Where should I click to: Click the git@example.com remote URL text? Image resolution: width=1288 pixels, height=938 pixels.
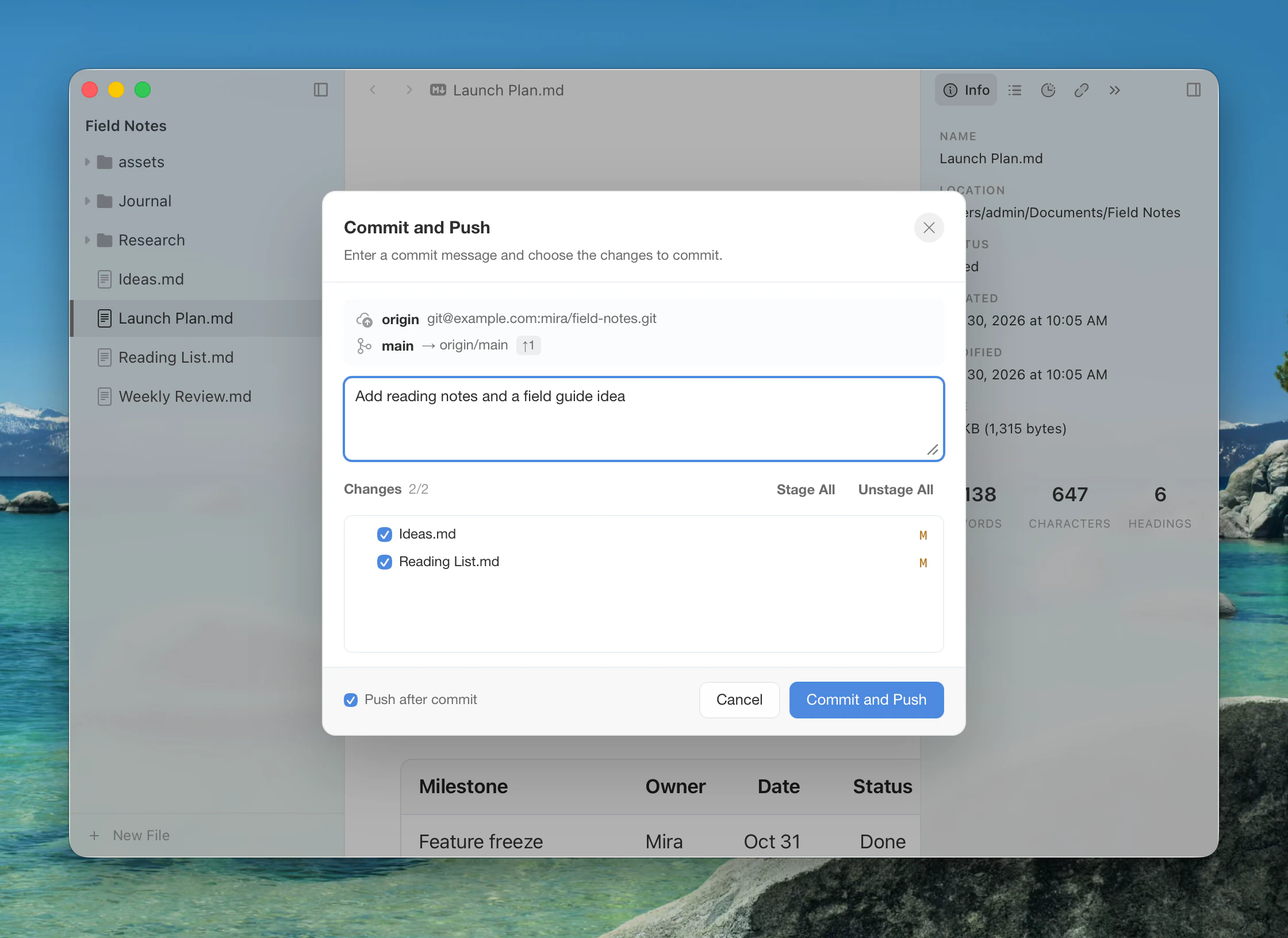[x=541, y=318]
